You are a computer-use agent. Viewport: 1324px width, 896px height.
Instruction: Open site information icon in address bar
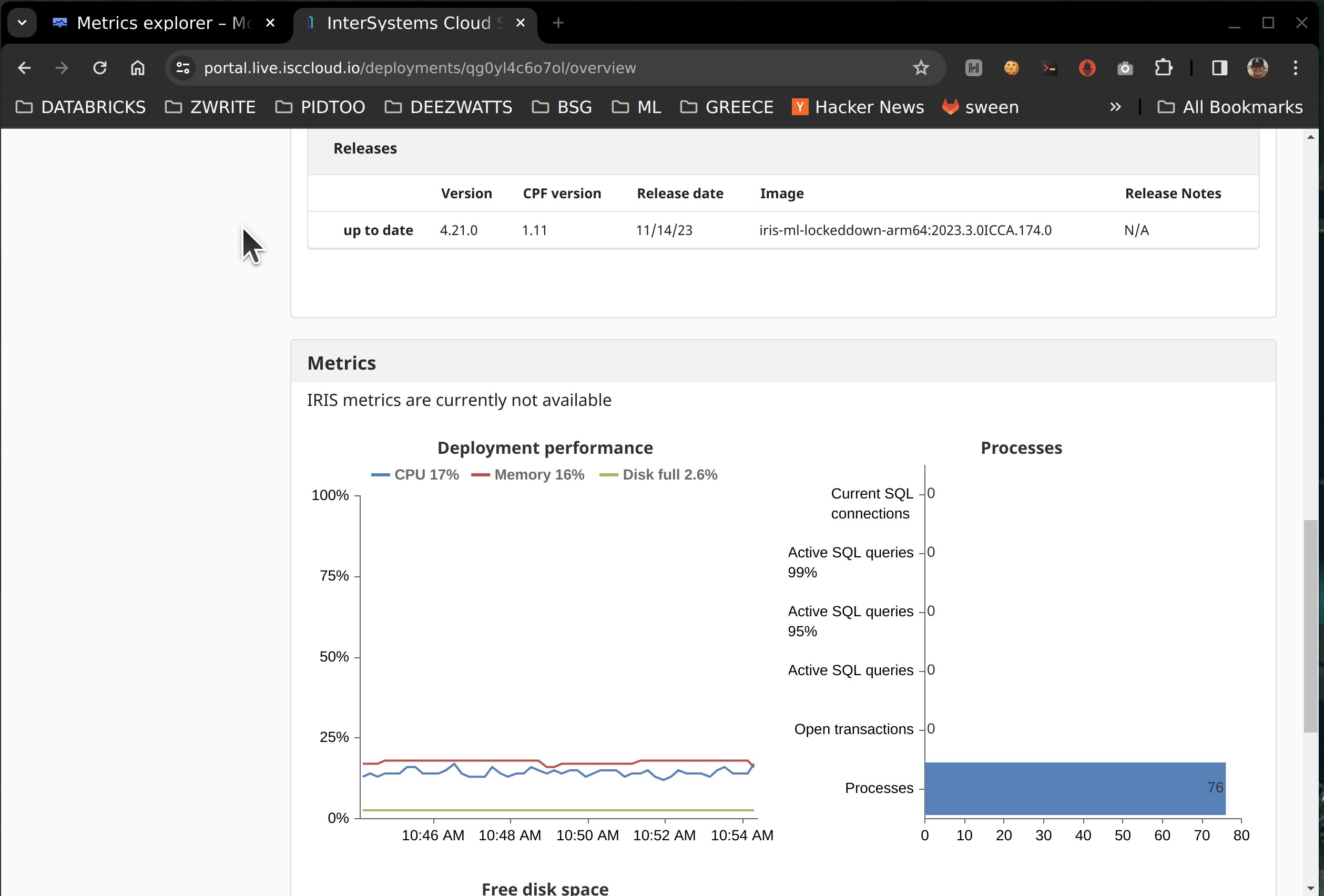[x=183, y=68]
